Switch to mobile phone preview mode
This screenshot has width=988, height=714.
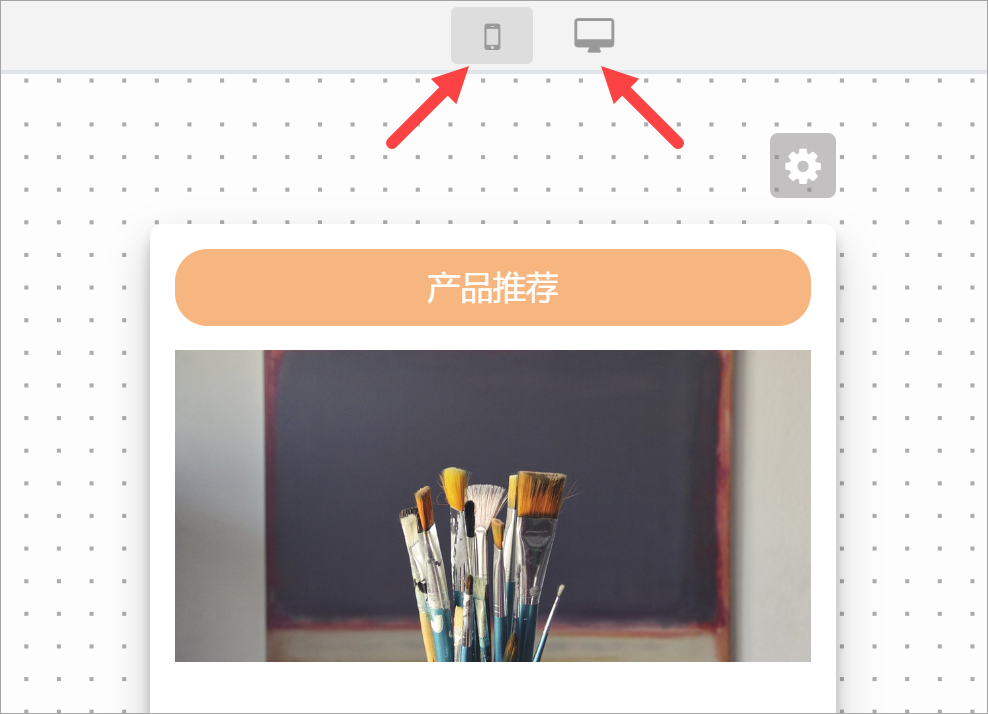tap(491, 36)
